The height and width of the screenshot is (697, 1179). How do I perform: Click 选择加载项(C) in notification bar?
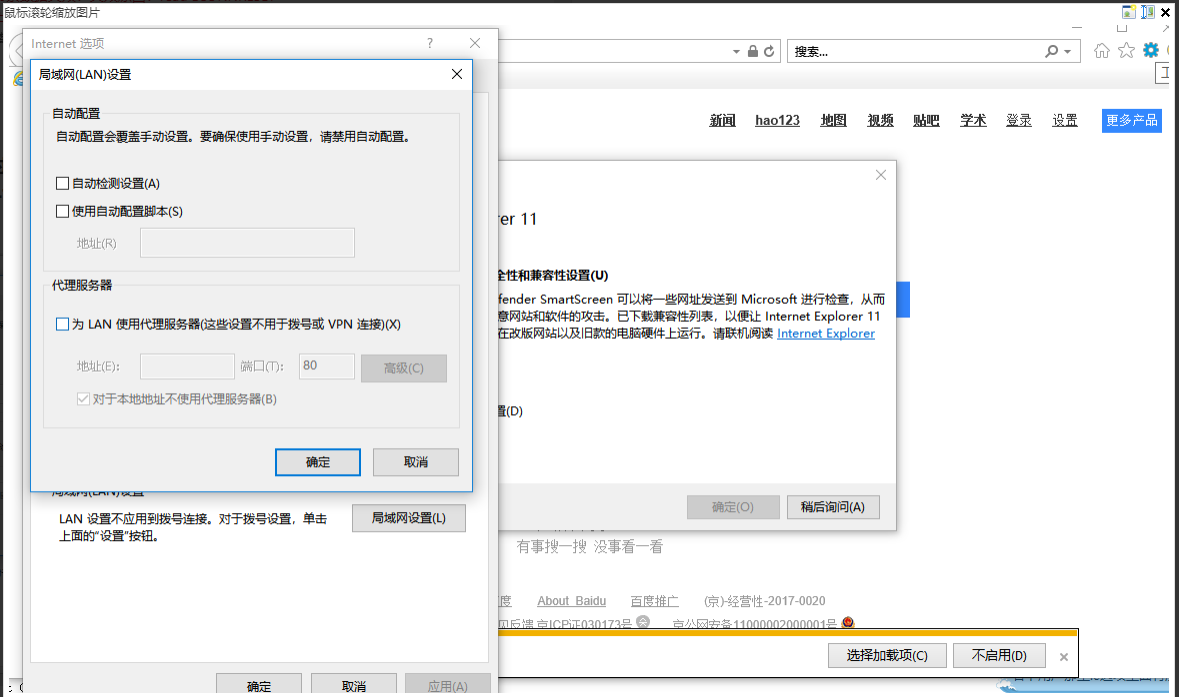(x=887, y=656)
